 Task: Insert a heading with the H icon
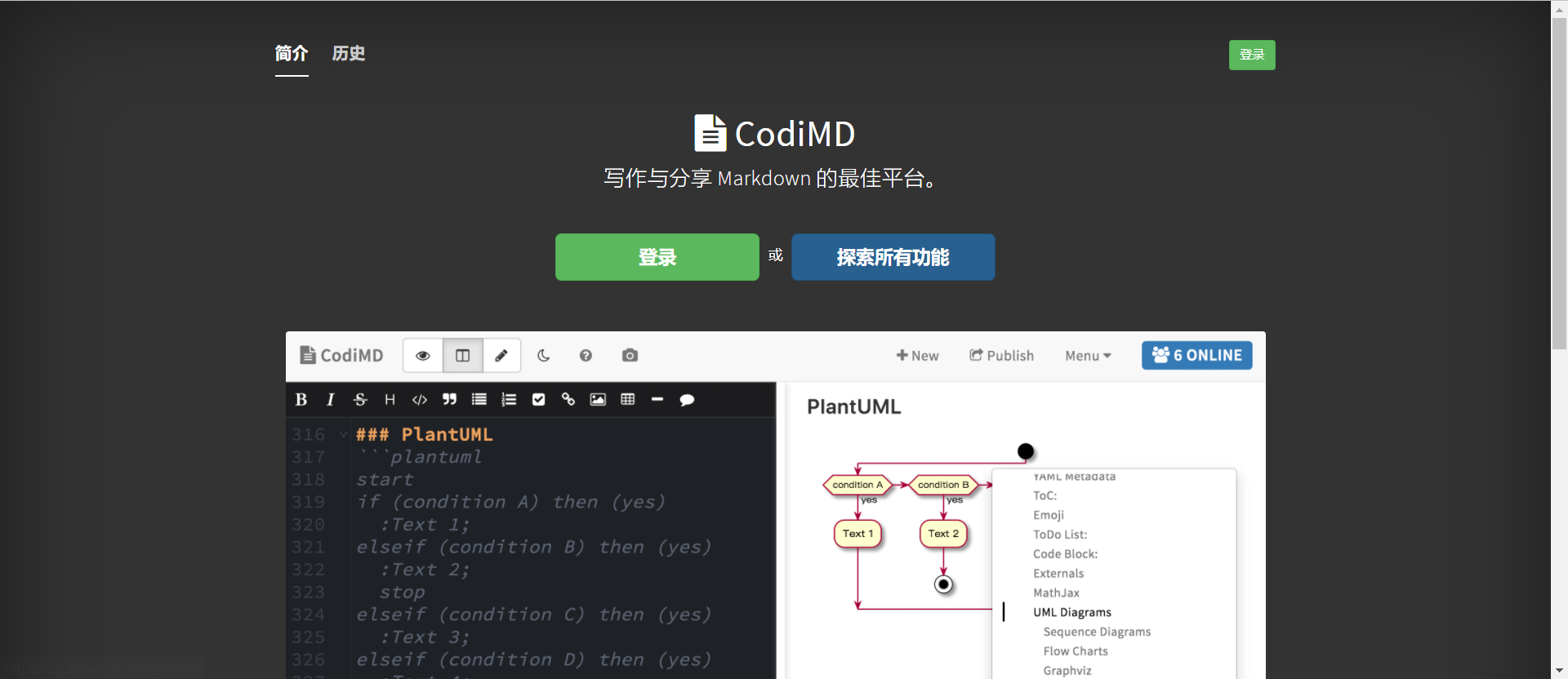[390, 400]
